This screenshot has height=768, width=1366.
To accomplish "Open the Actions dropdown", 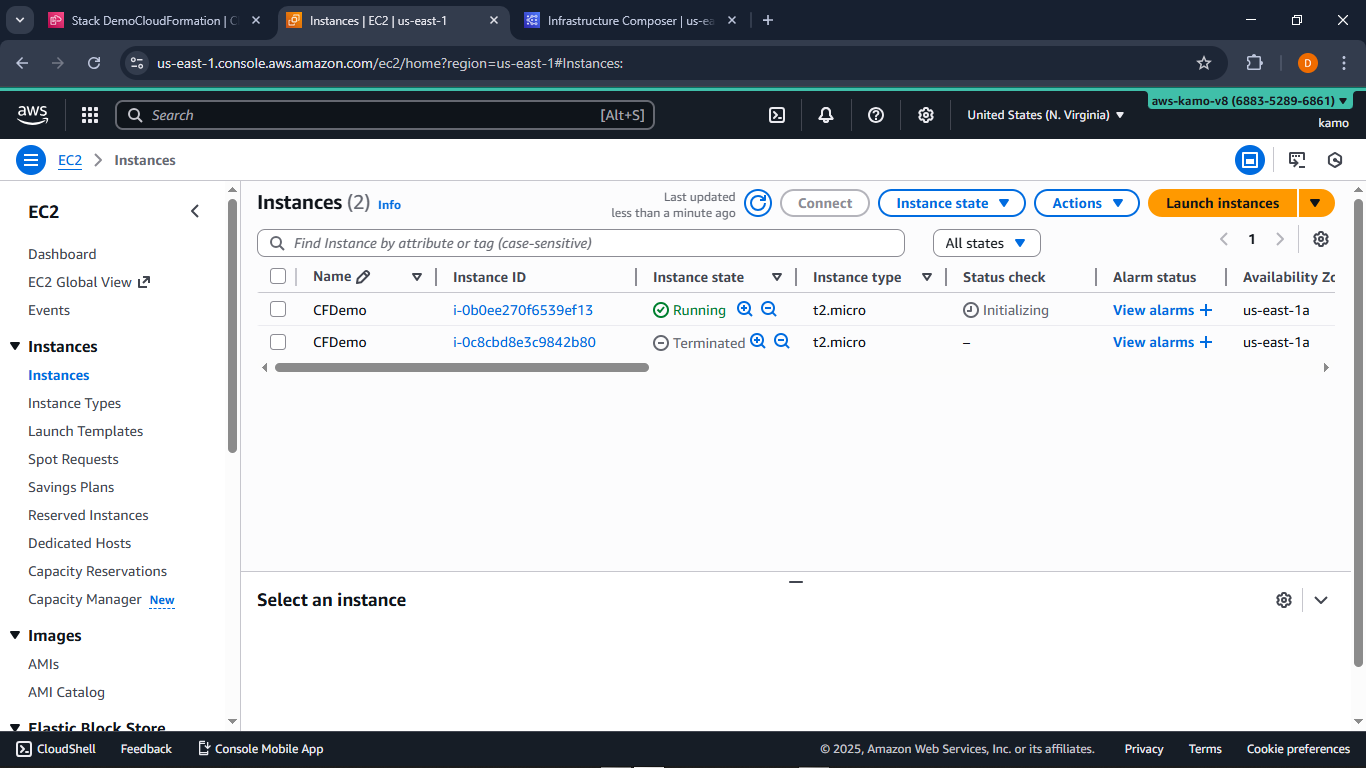I will tap(1086, 202).
